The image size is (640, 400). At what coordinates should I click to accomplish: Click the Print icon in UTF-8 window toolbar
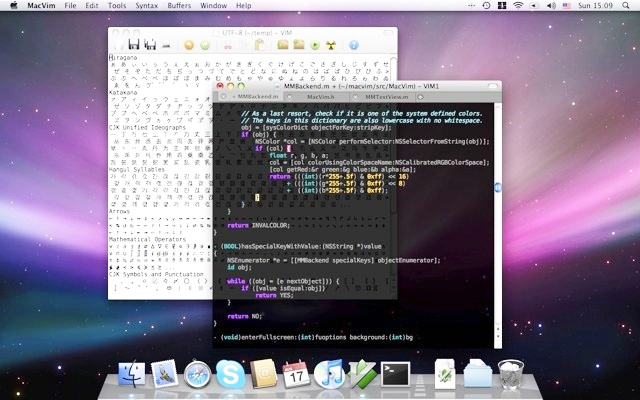click(x=166, y=46)
